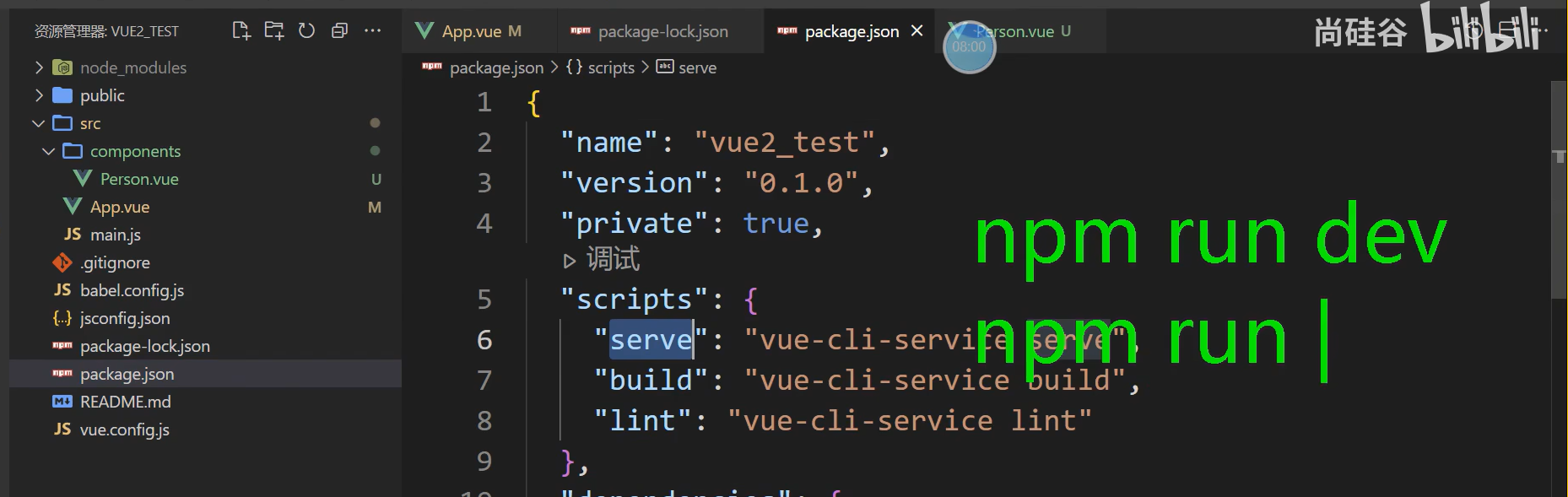Click package.json in the breadcrumb
This screenshot has height=497, width=1568.
point(496,68)
